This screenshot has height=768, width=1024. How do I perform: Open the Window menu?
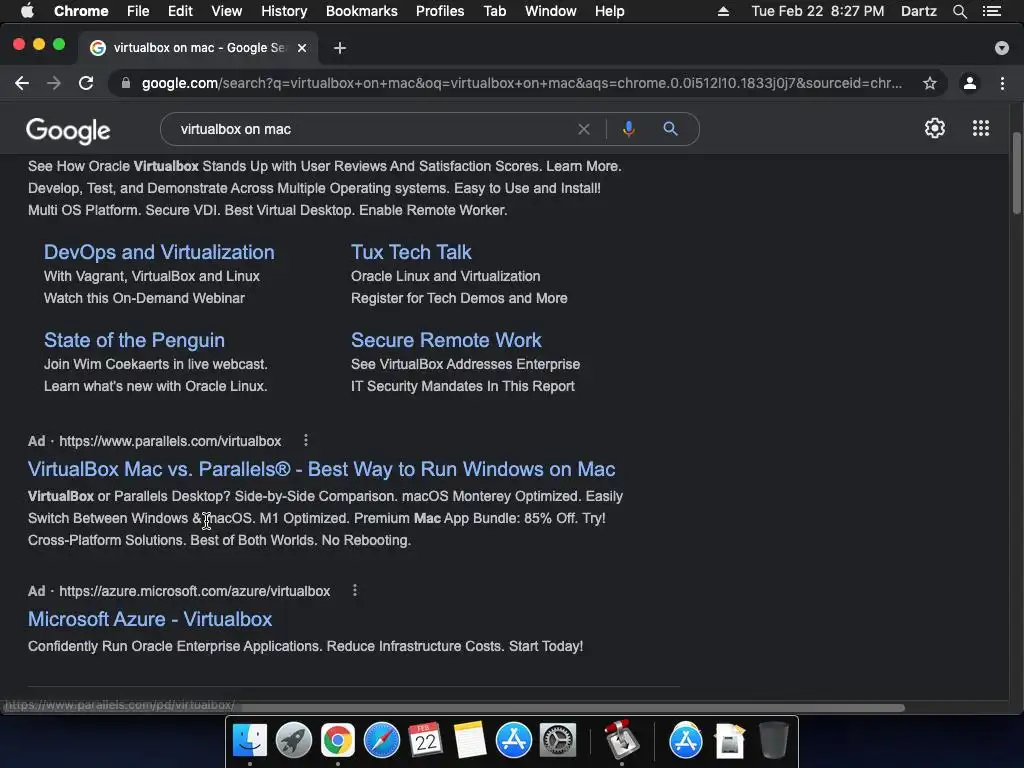551,11
